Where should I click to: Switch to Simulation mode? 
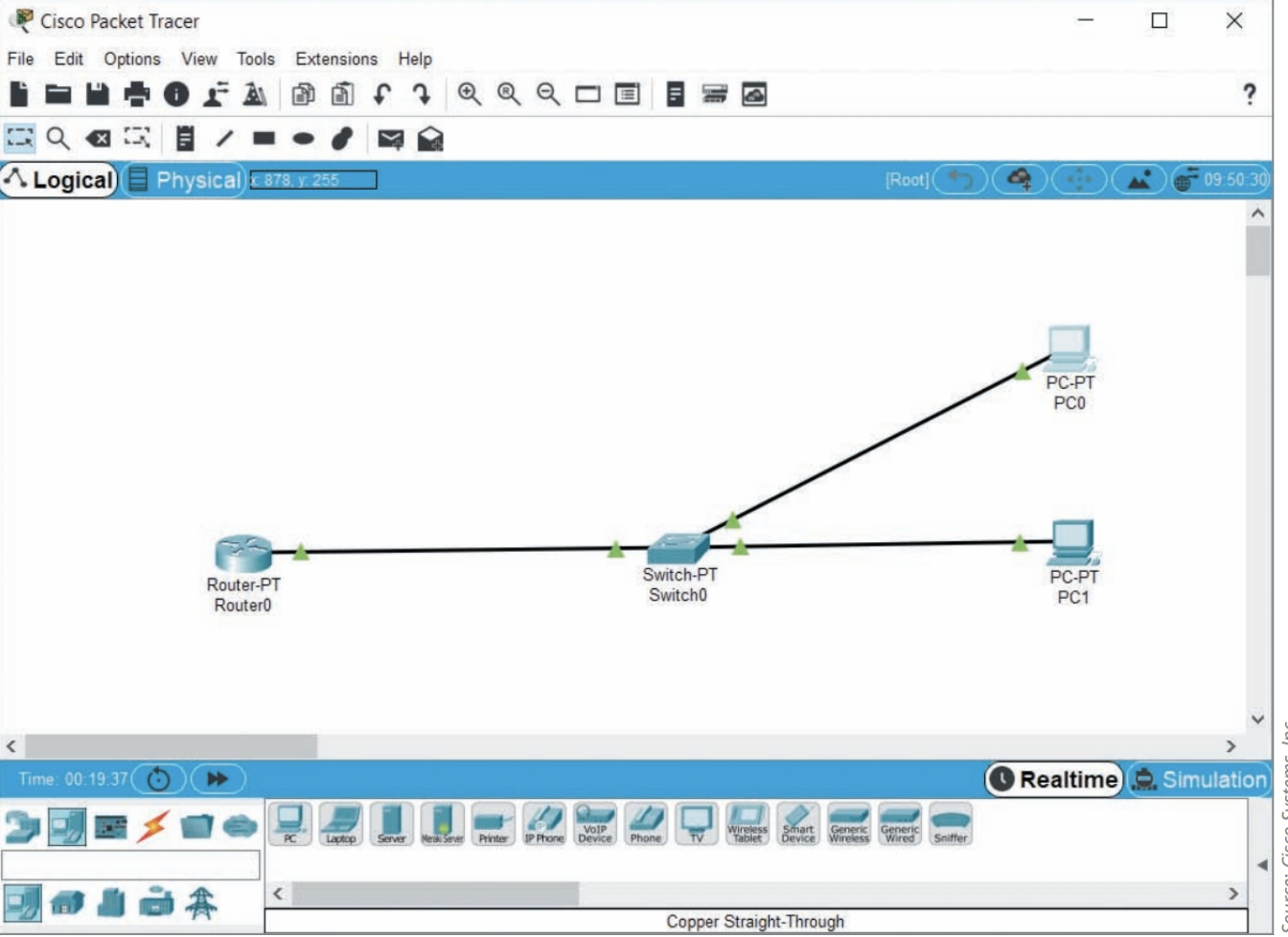coord(1199,779)
